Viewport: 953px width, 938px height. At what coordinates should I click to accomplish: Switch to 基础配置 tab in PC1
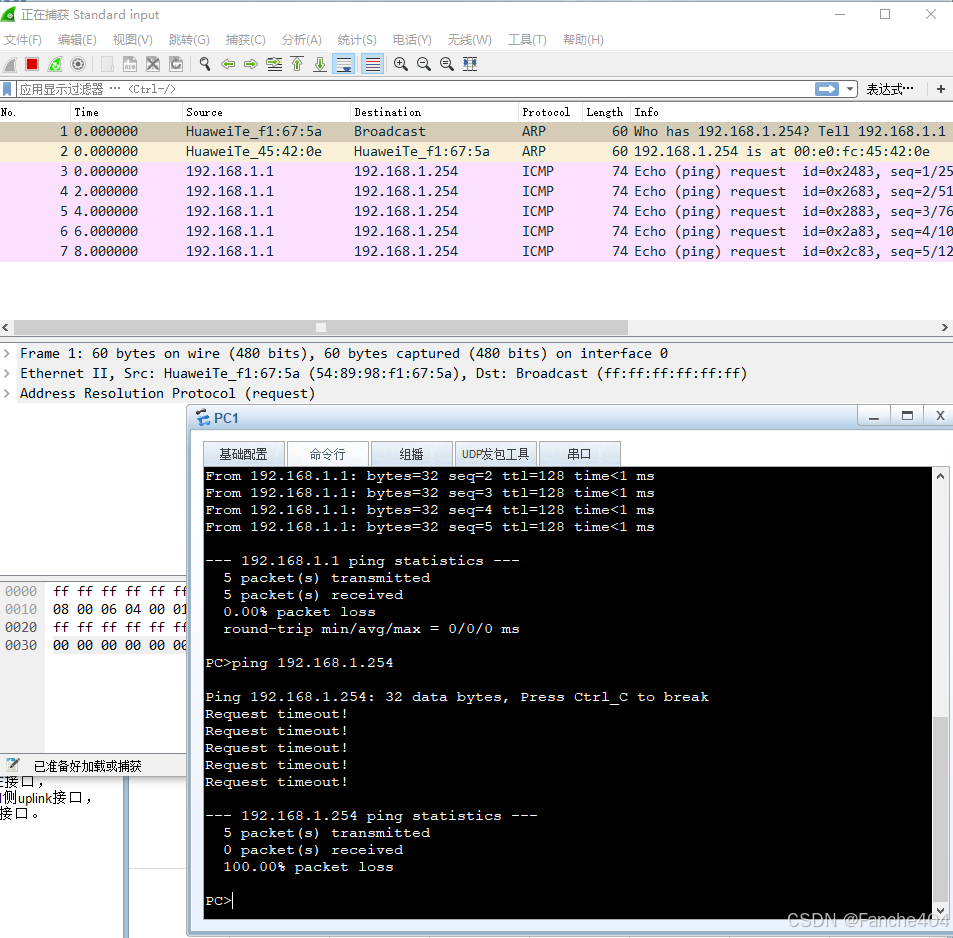[x=243, y=454]
